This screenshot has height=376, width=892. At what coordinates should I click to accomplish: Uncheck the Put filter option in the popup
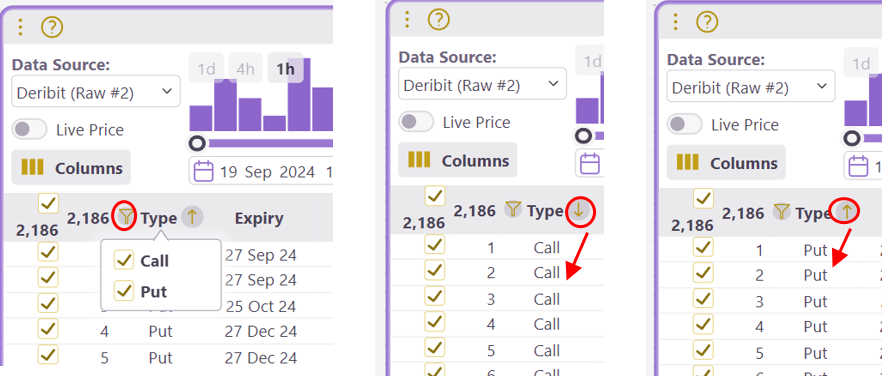point(123,291)
